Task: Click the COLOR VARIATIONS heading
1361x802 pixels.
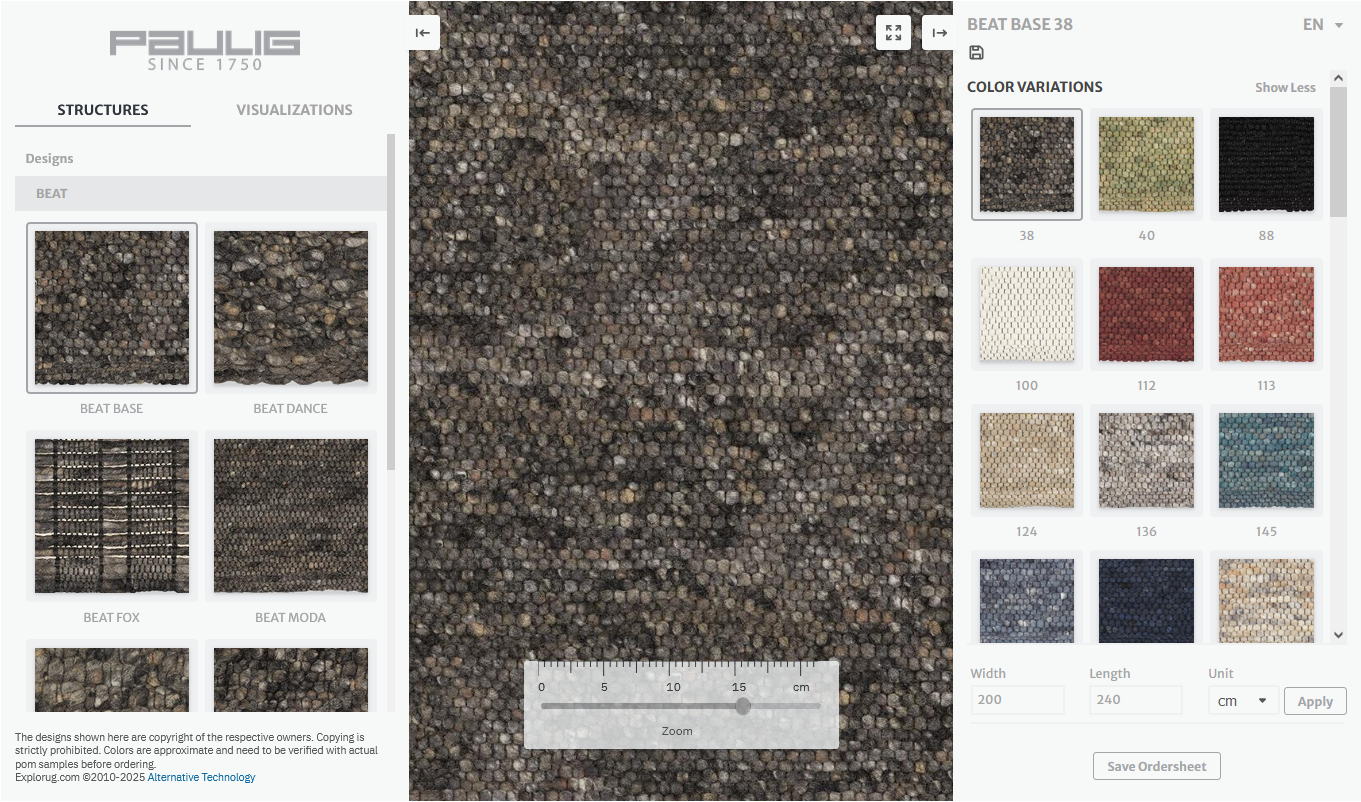Action: pos(1035,87)
